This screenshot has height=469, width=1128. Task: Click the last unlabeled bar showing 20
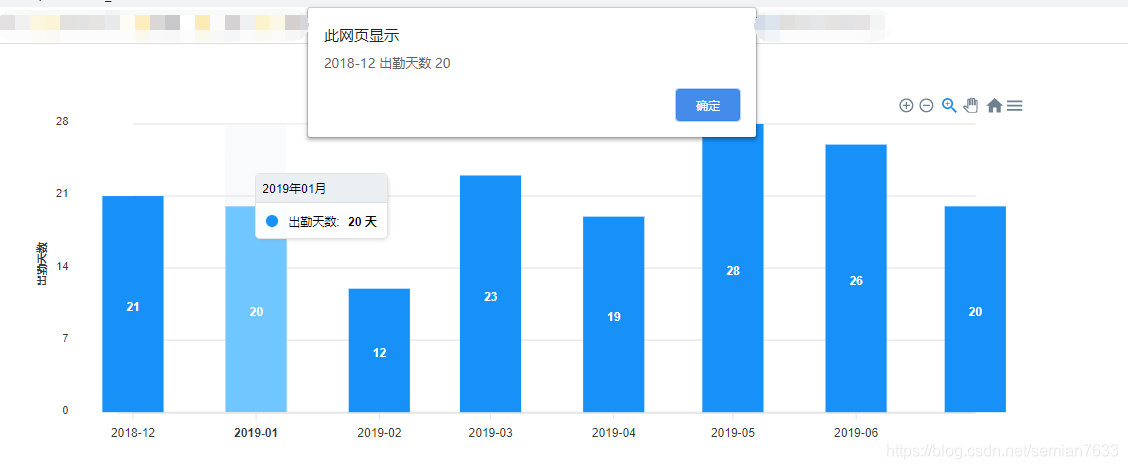pos(975,309)
